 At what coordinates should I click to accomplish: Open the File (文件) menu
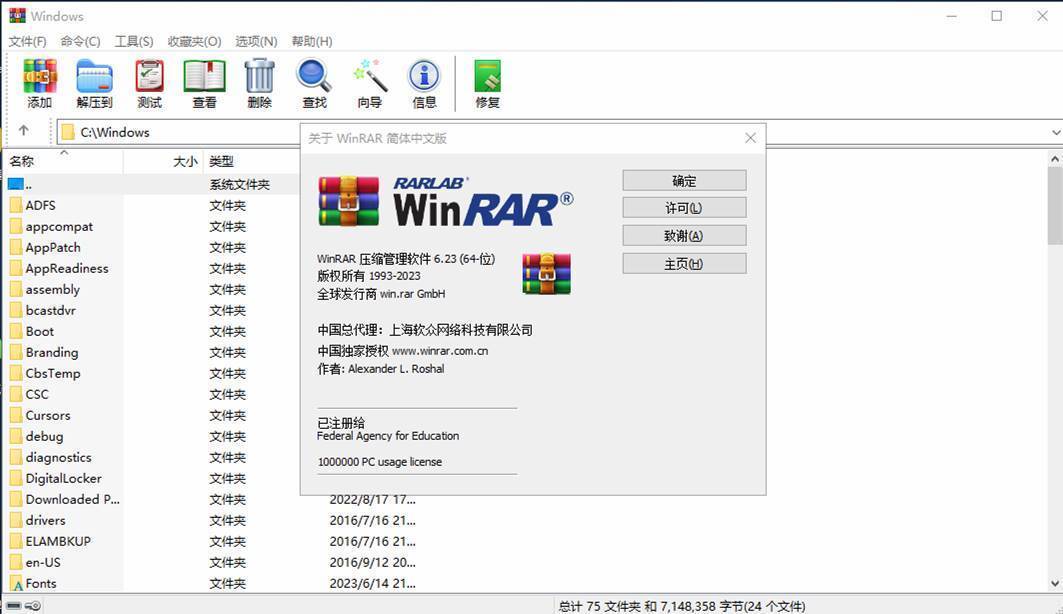tap(27, 41)
